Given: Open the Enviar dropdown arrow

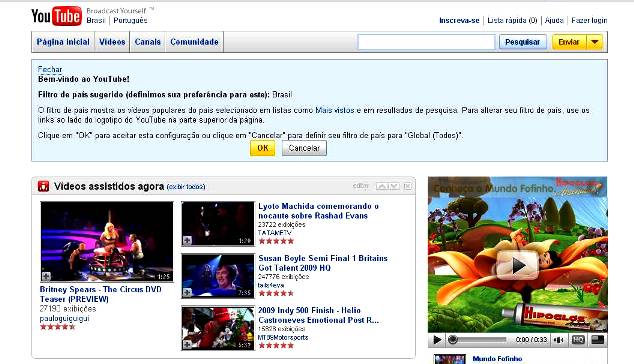Looking at the screenshot, I should [x=594, y=42].
